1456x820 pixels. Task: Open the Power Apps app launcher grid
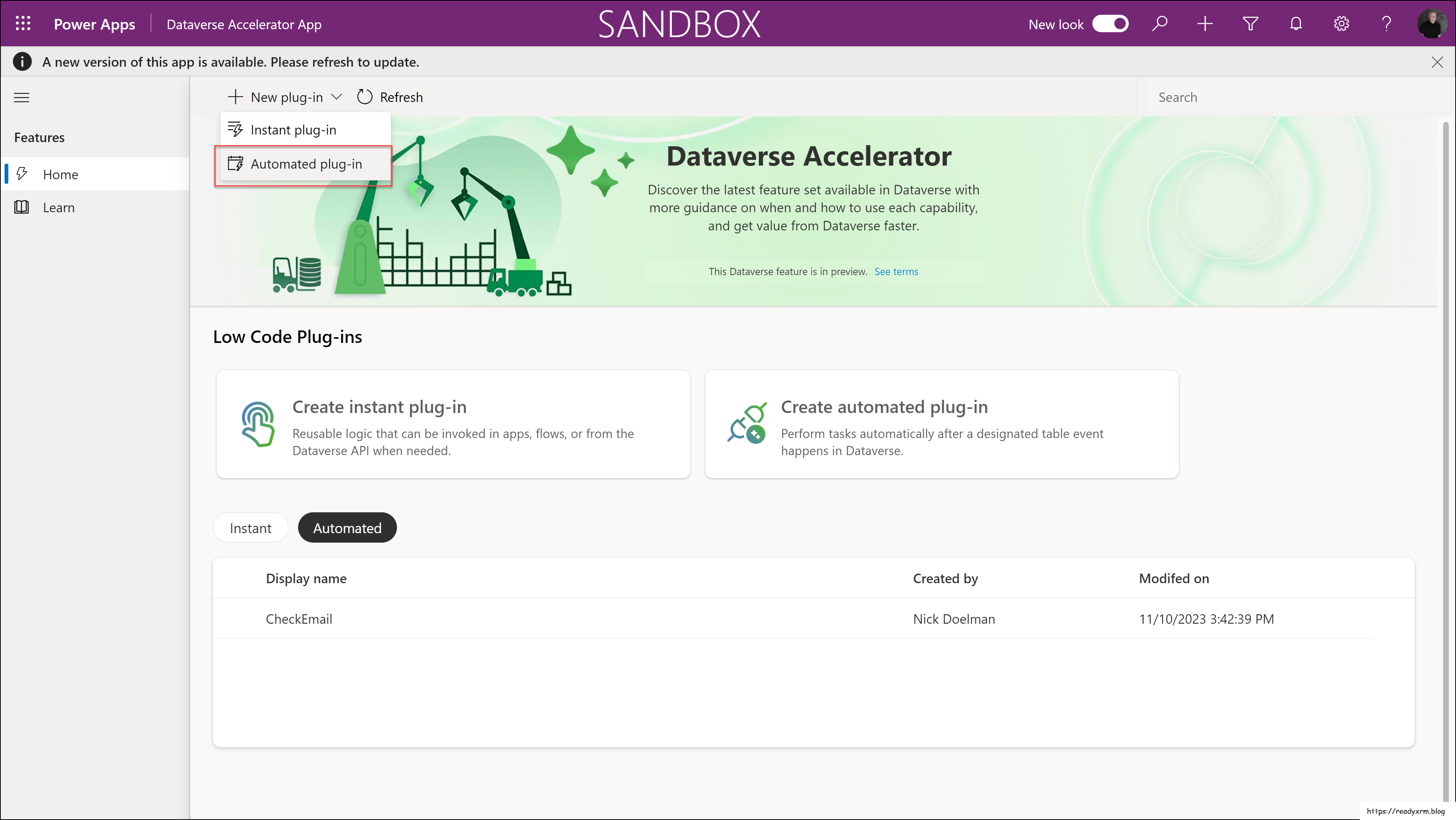[x=23, y=23]
